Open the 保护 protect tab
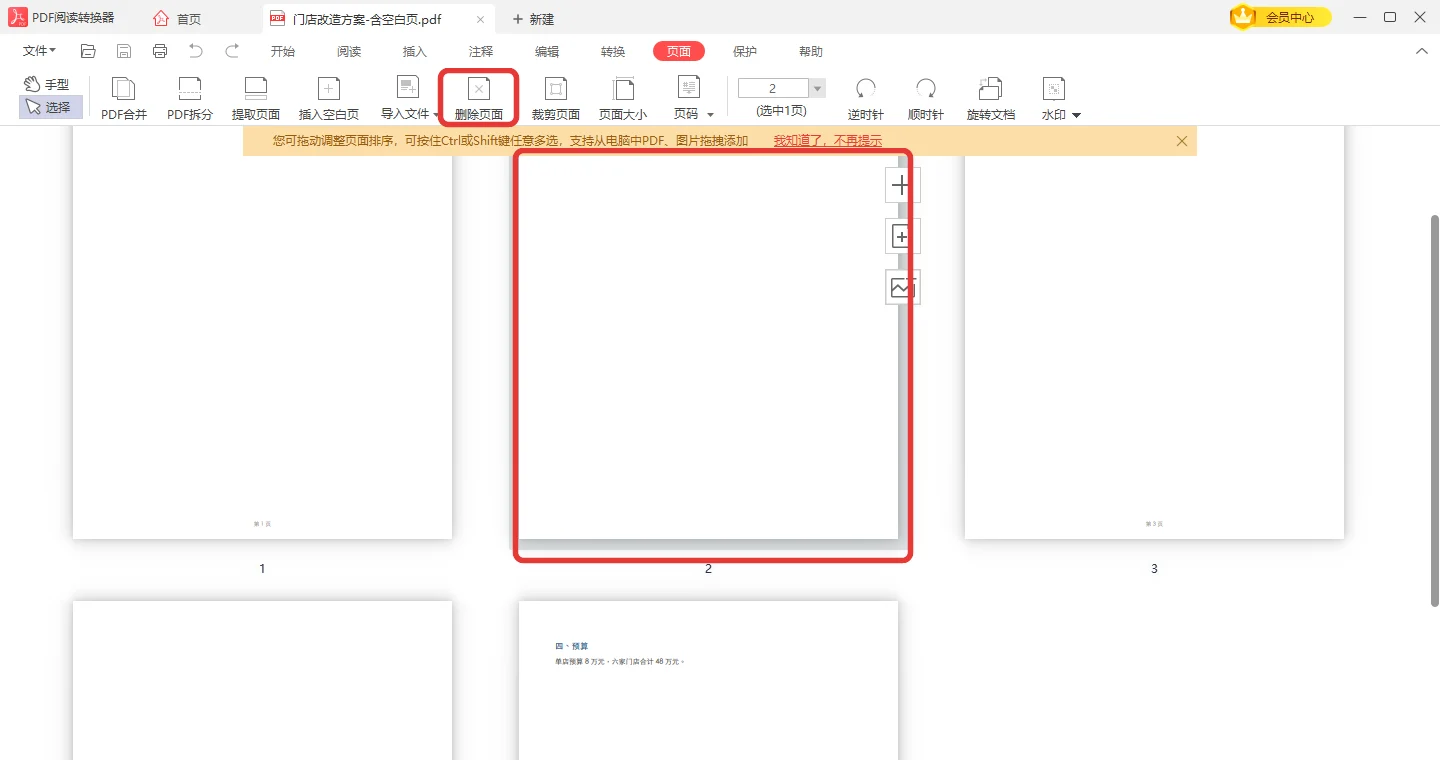Image resolution: width=1440 pixels, height=760 pixels. (x=745, y=52)
